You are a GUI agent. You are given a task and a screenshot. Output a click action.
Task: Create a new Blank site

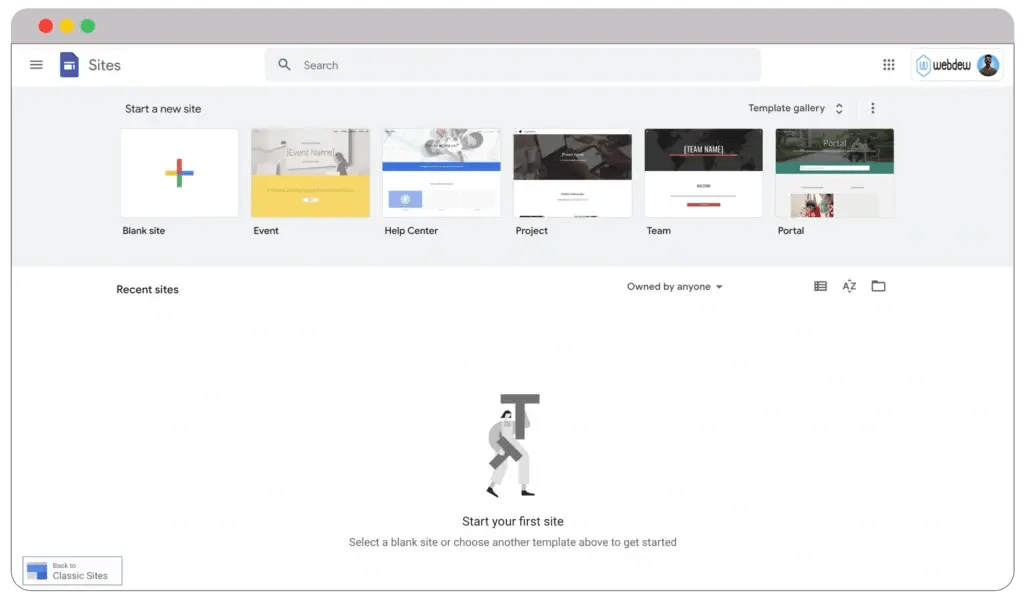[179, 173]
